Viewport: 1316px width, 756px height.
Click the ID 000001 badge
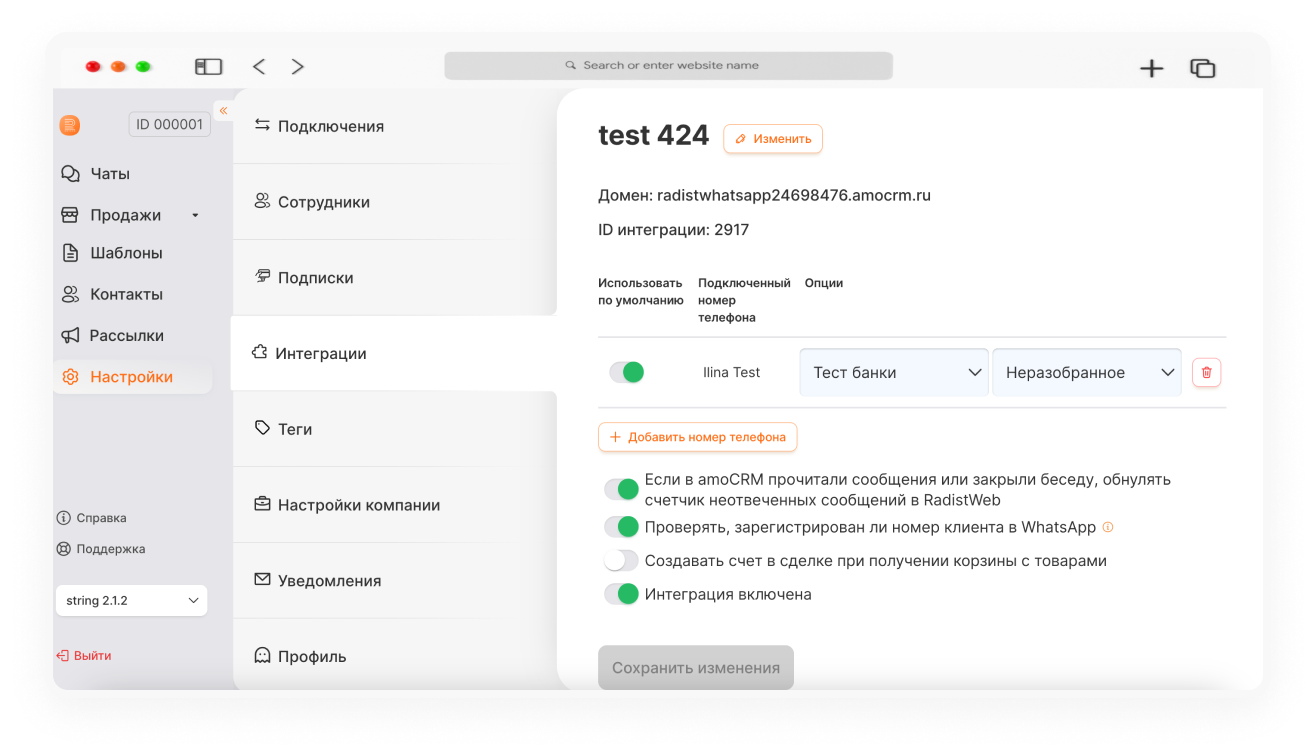pos(169,125)
